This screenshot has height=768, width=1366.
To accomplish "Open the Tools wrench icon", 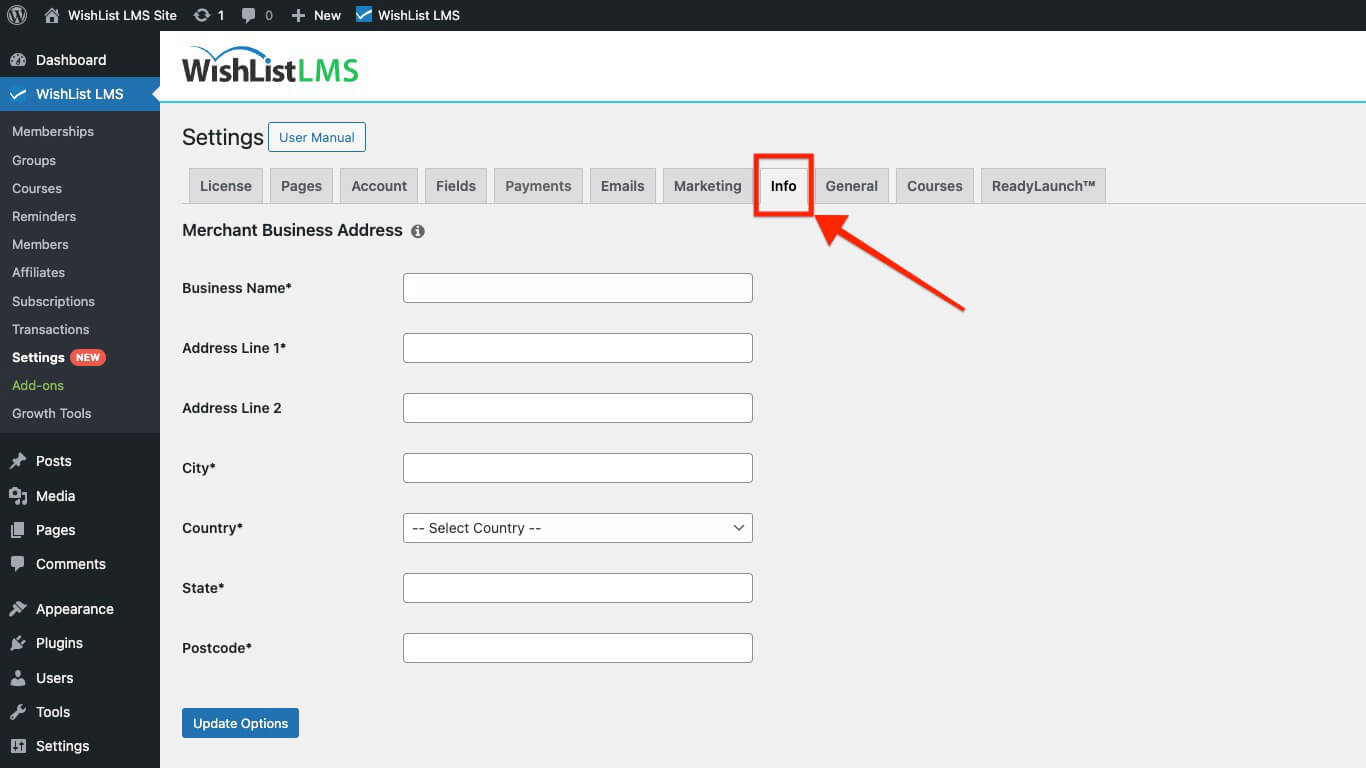I will pos(18,712).
